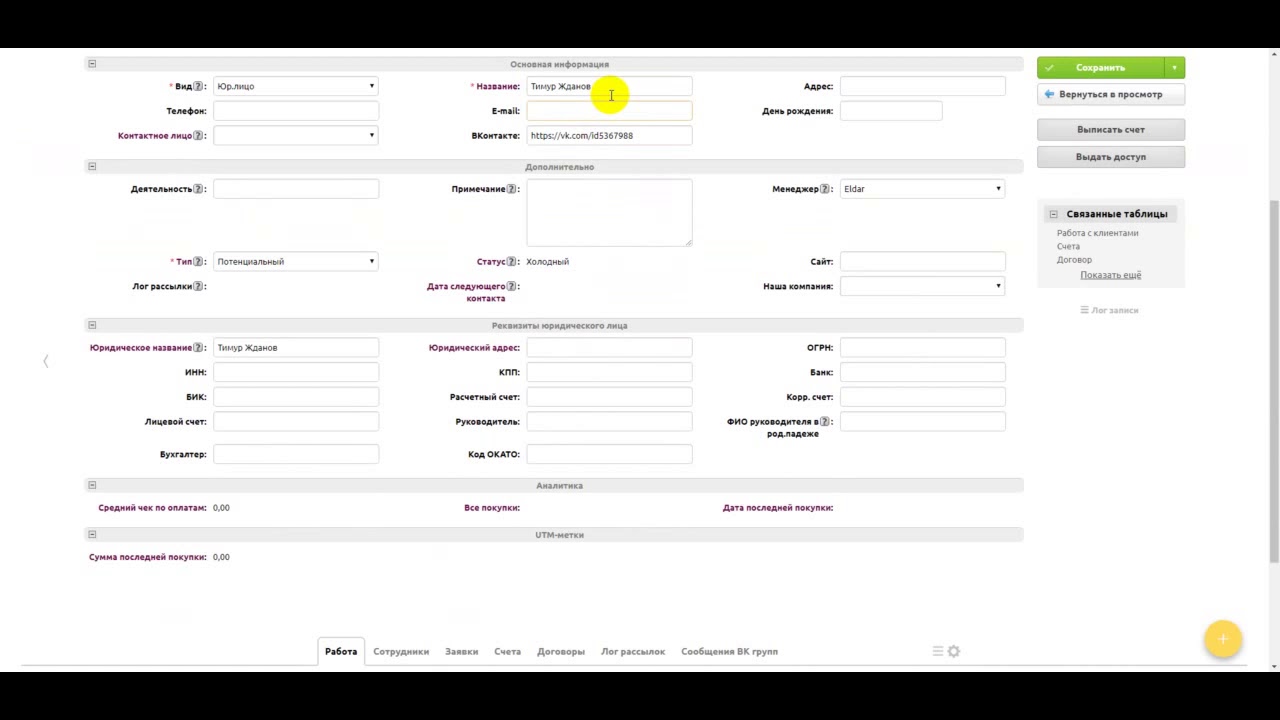This screenshot has height=720, width=1280.
Task: Click Вернуться в просмотр button
Action: pyautogui.click(x=1111, y=94)
